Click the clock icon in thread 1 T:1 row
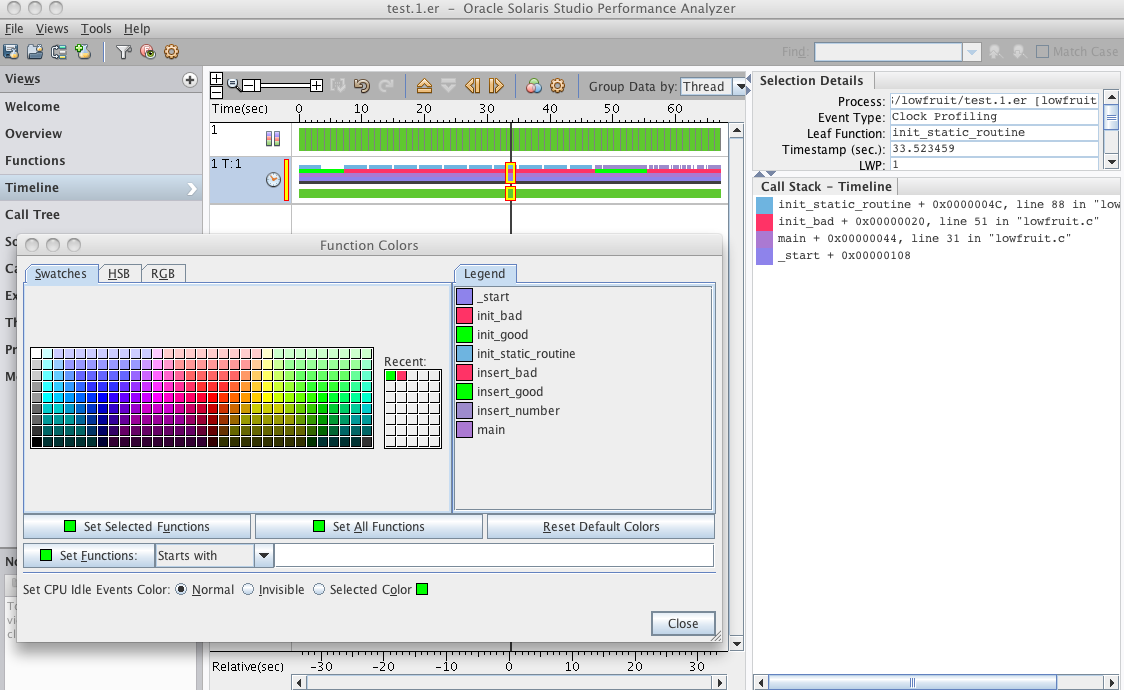The height and width of the screenshot is (690, 1124). [x=273, y=180]
